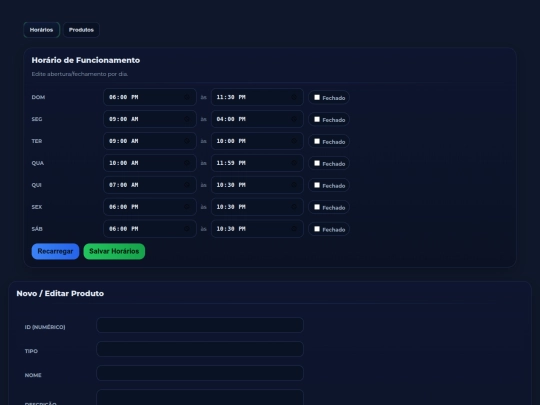The width and height of the screenshot is (540, 405).
Task: Edit TER closing time 10:00 PM
Action: coord(257,141)
